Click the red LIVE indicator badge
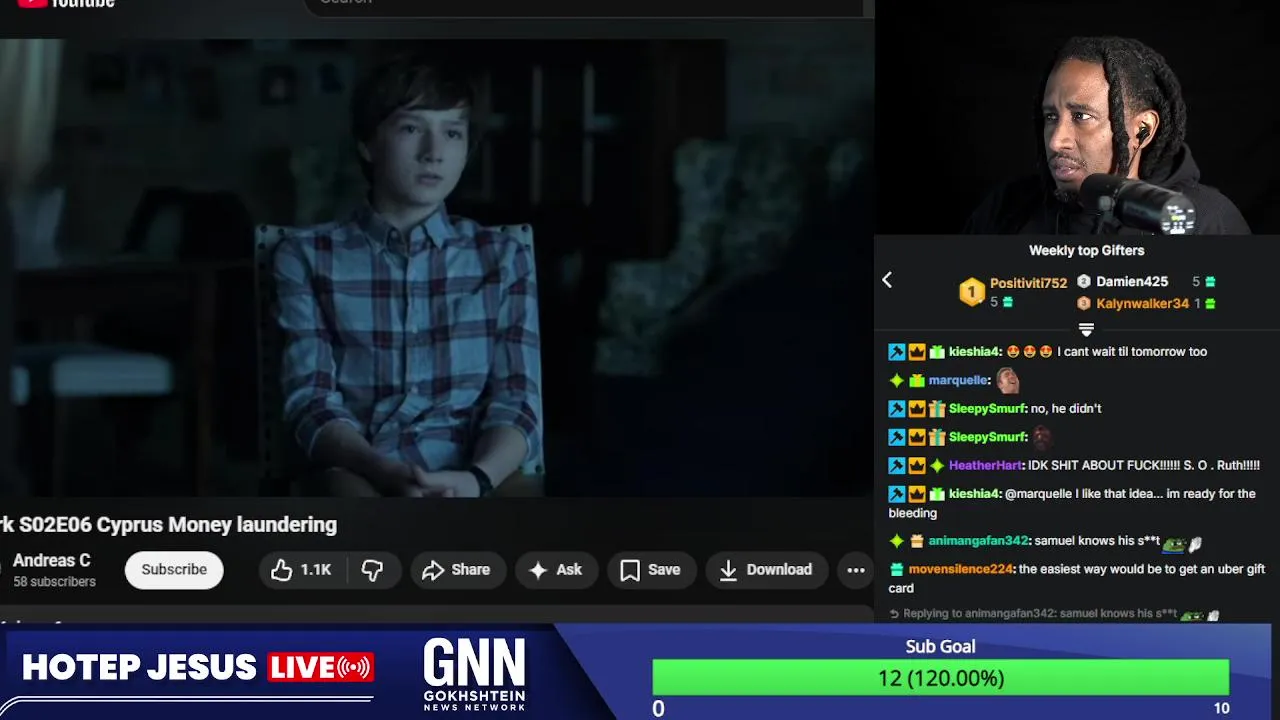This screenshot has width=1280, height=720. coord(320,668)
